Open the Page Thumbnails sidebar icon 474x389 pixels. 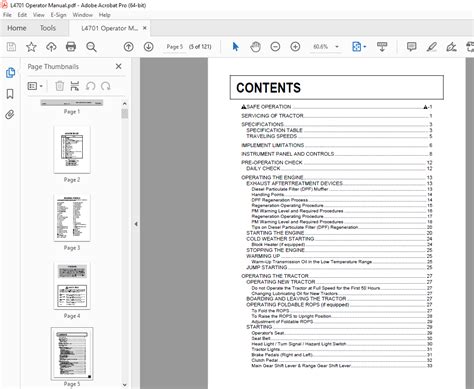10,72
